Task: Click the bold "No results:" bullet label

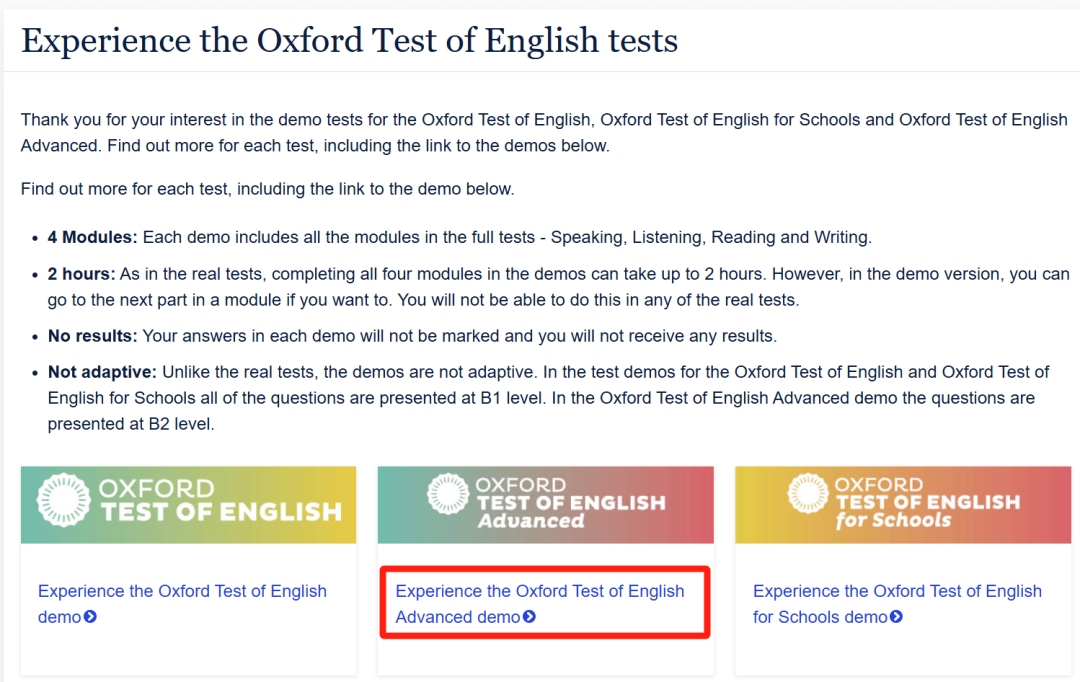Action: coord(92,335)
